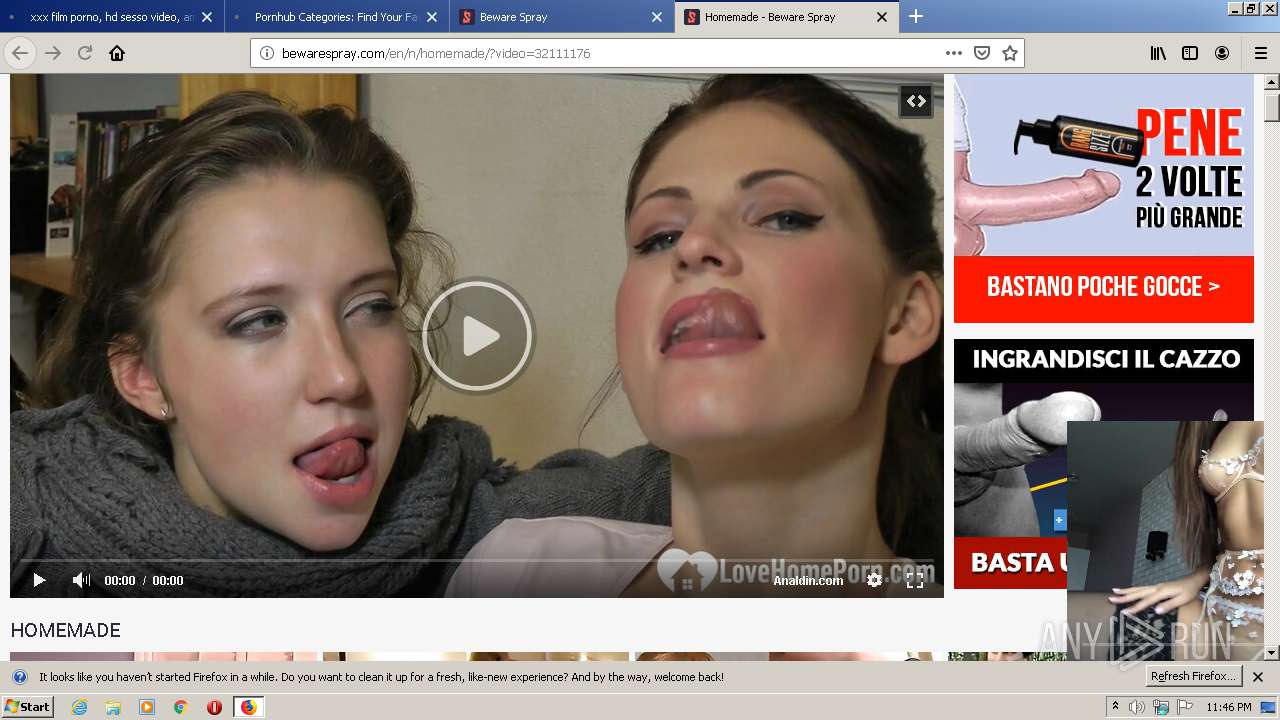Click the video progress bar
This screenshot has width=1280, height=720.
click(x=477, y=561)
